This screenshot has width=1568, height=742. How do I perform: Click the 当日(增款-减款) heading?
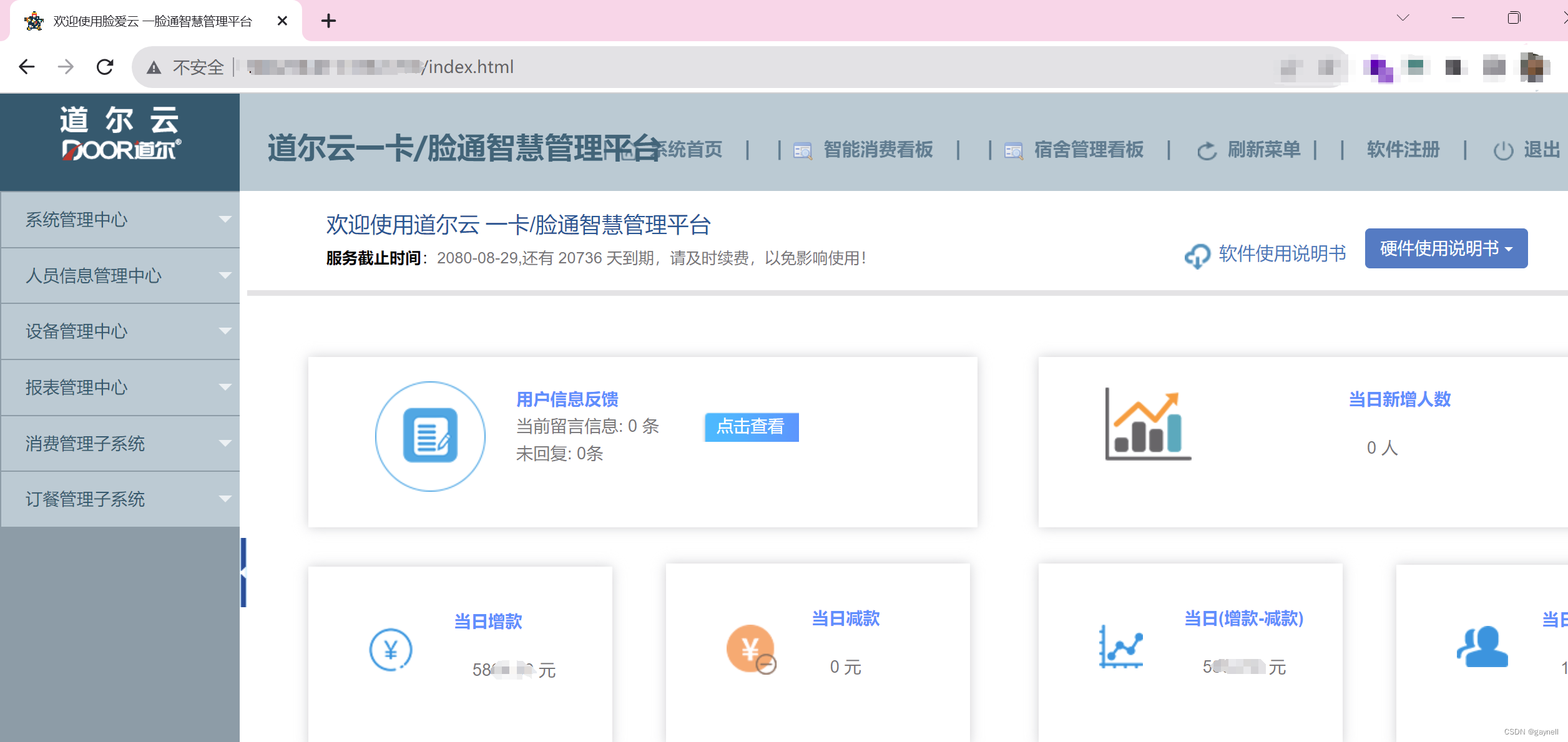click(1244, 618)
